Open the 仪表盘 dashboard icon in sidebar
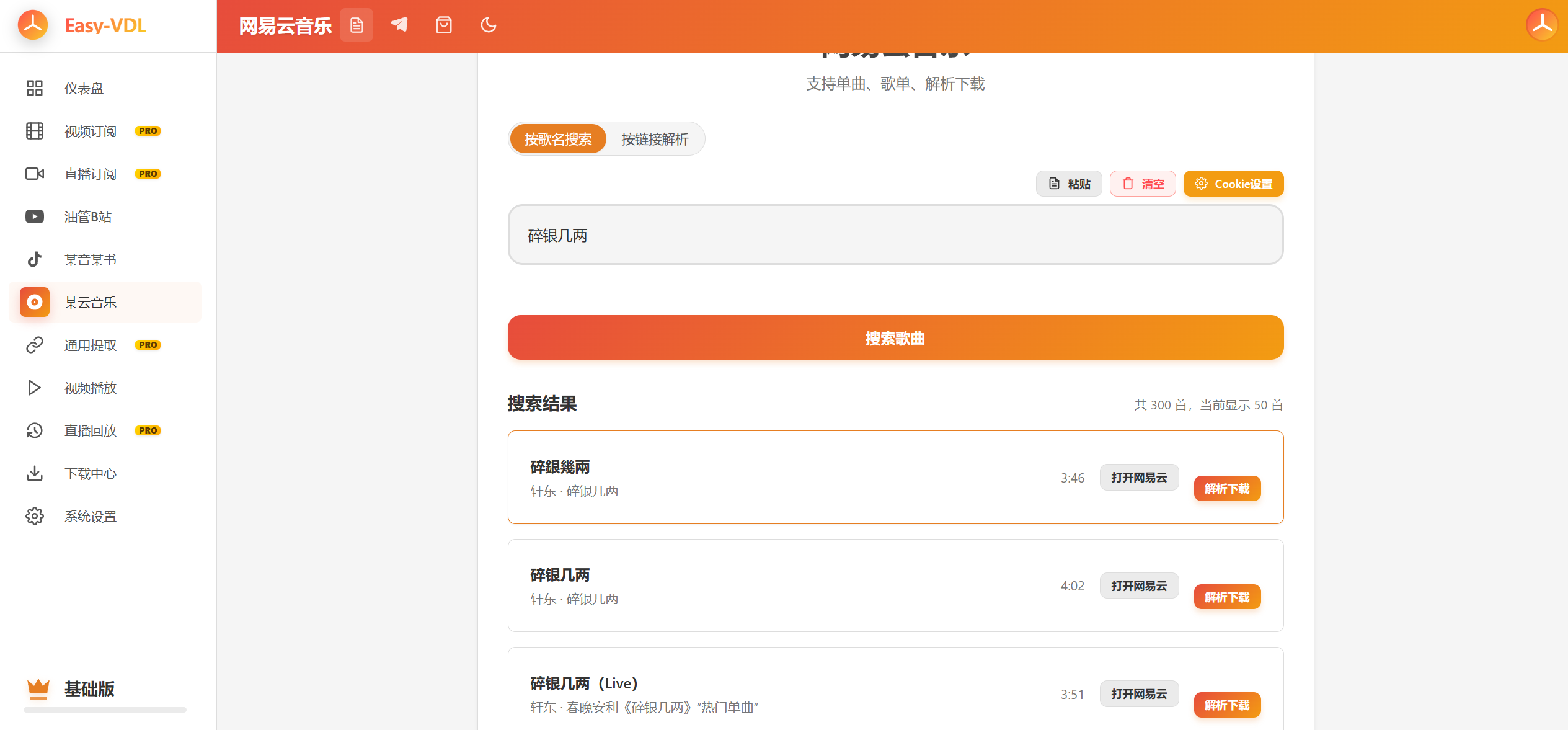 (x=34, y=88)
